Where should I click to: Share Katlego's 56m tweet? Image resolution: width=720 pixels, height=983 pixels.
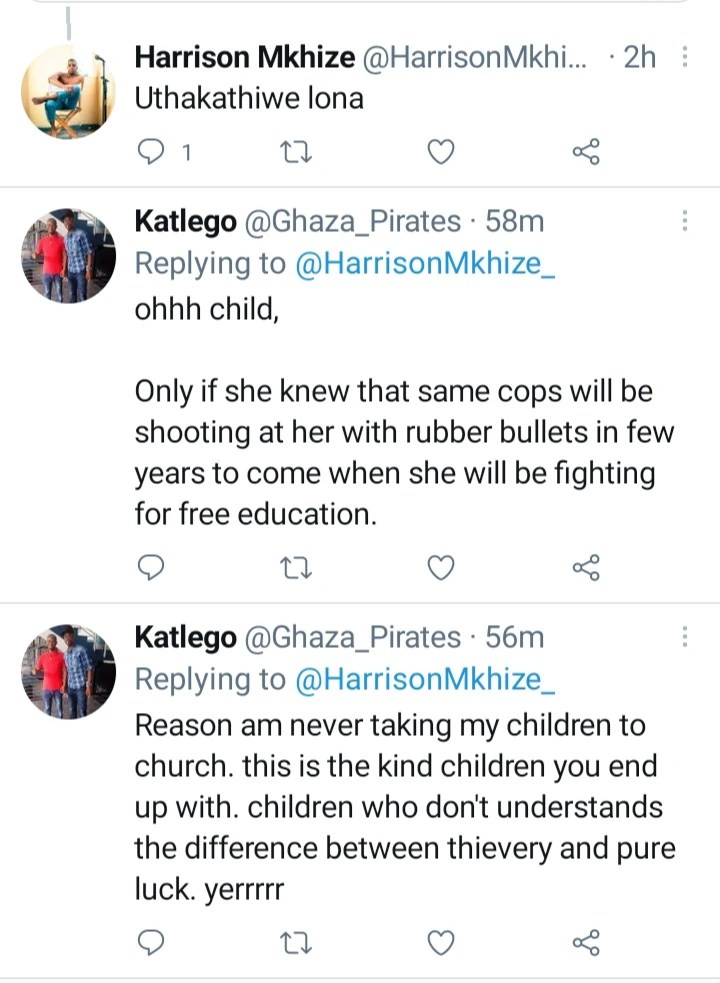[586, 942]
